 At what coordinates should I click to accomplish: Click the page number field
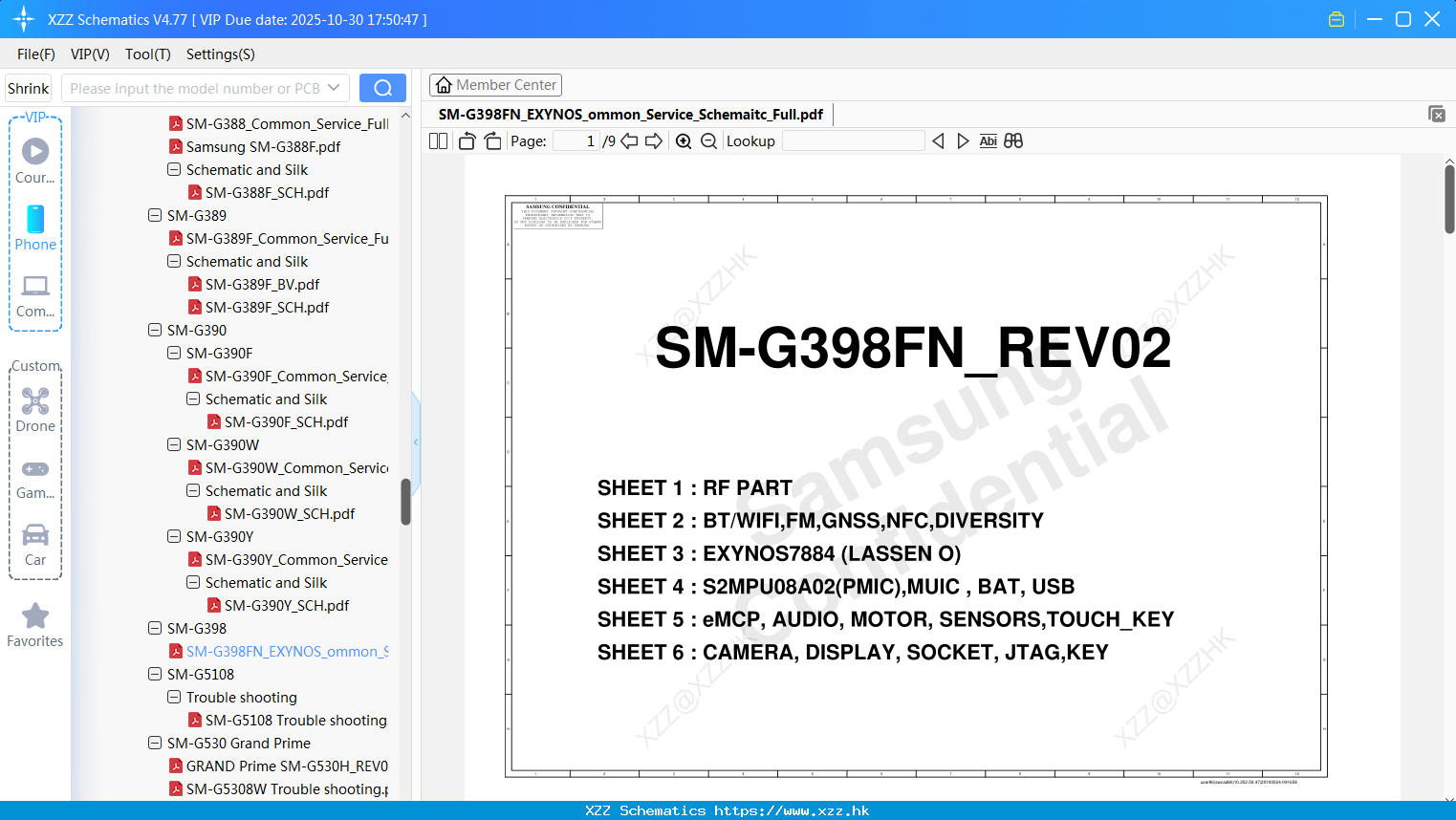[x=576, y=140]
